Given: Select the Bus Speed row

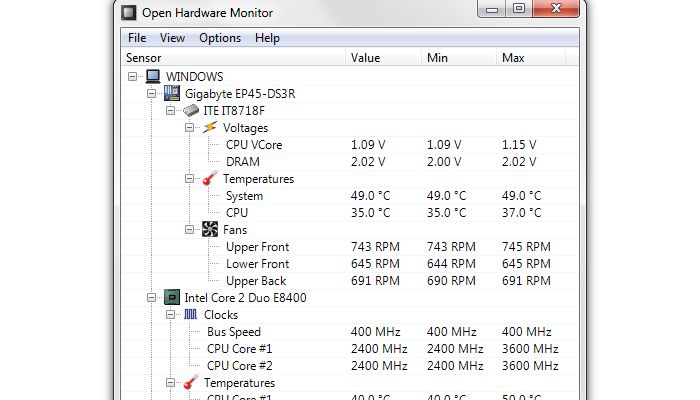Looking at the screenshot, I should point(350,332).
